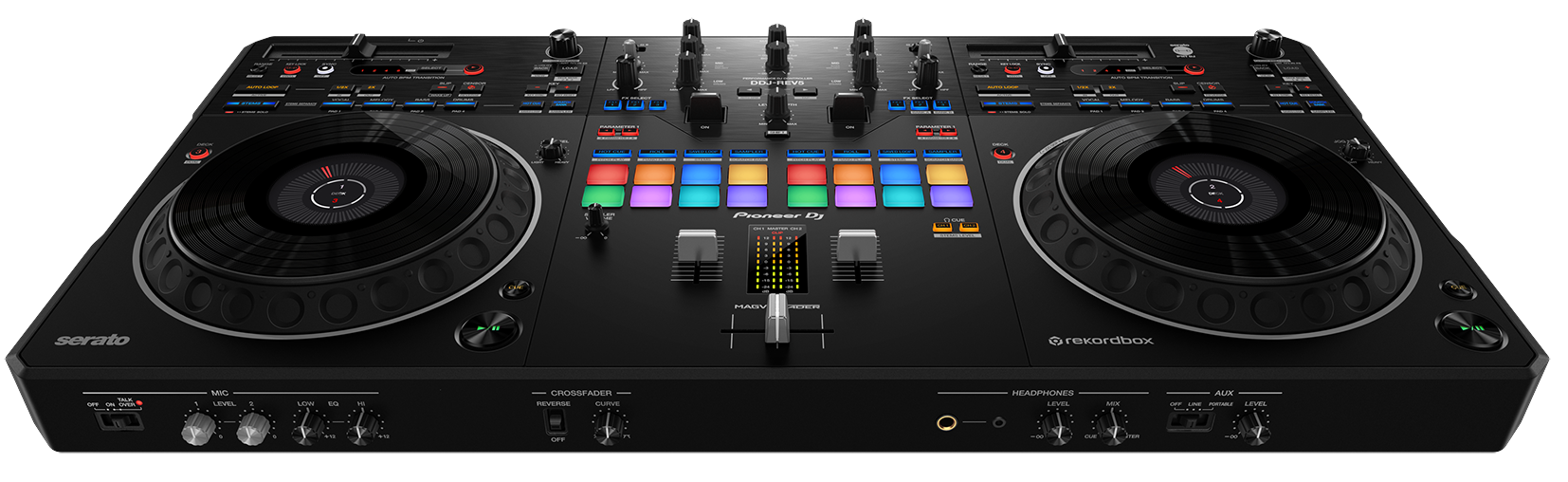The image size is (1568, 482).
Task: Click the left deck tempo slider cap
Action: click(x=359, y=47)
